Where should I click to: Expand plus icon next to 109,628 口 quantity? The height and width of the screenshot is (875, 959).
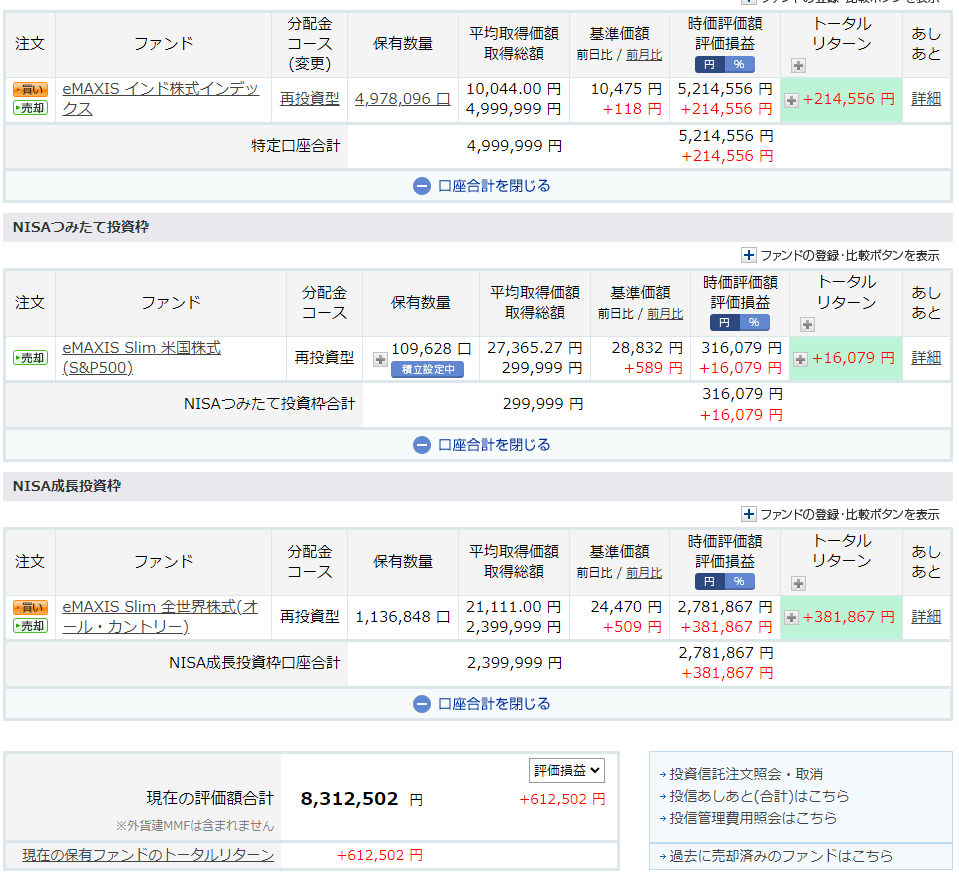pos(380,360)
